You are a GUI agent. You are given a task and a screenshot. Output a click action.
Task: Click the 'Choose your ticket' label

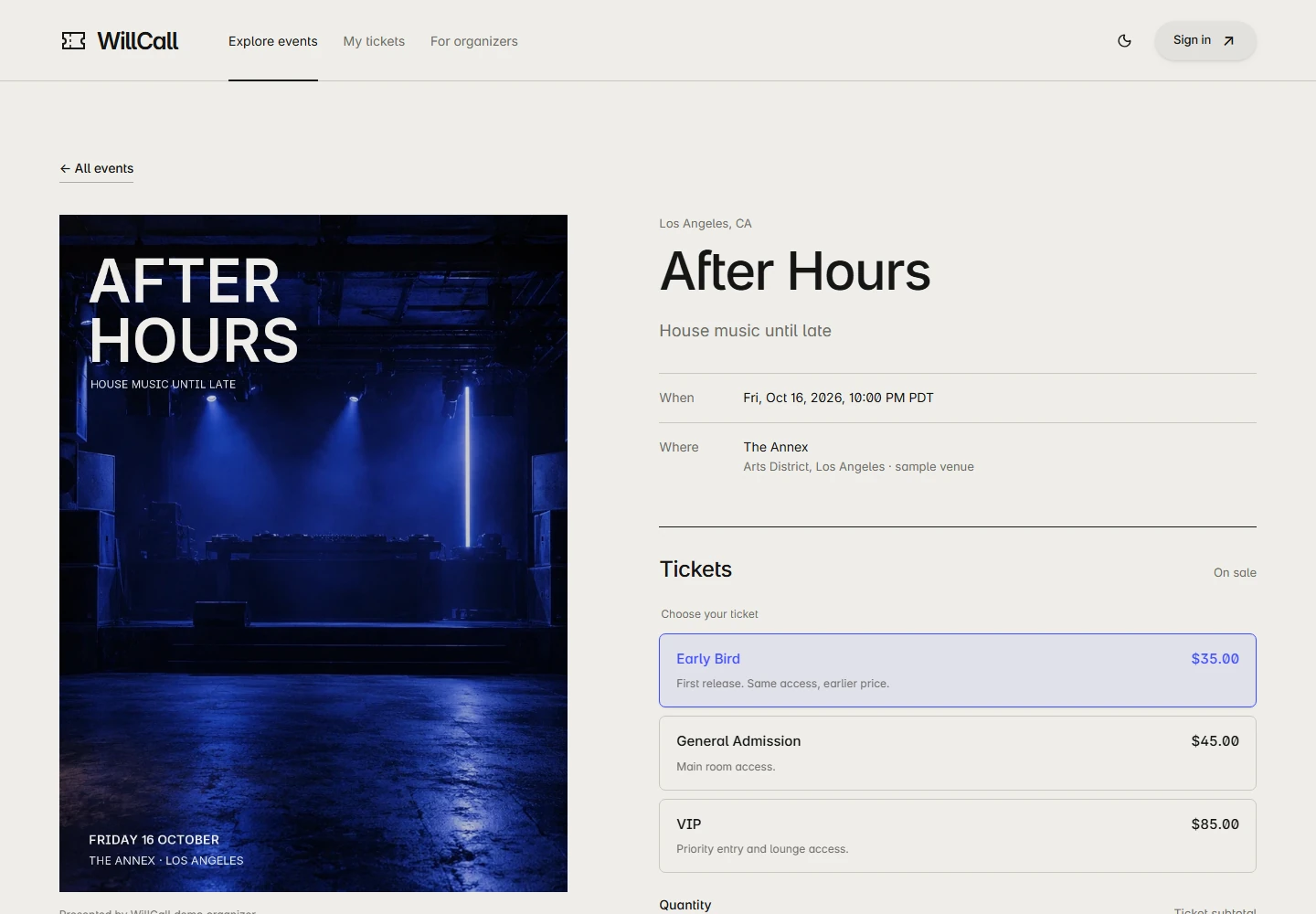[x=709, y=614]
